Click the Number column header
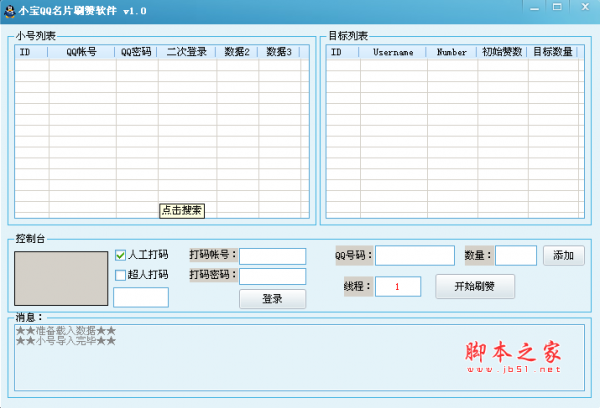The height and width of the screenshot is (408, 600). click(x=452, y=52)
